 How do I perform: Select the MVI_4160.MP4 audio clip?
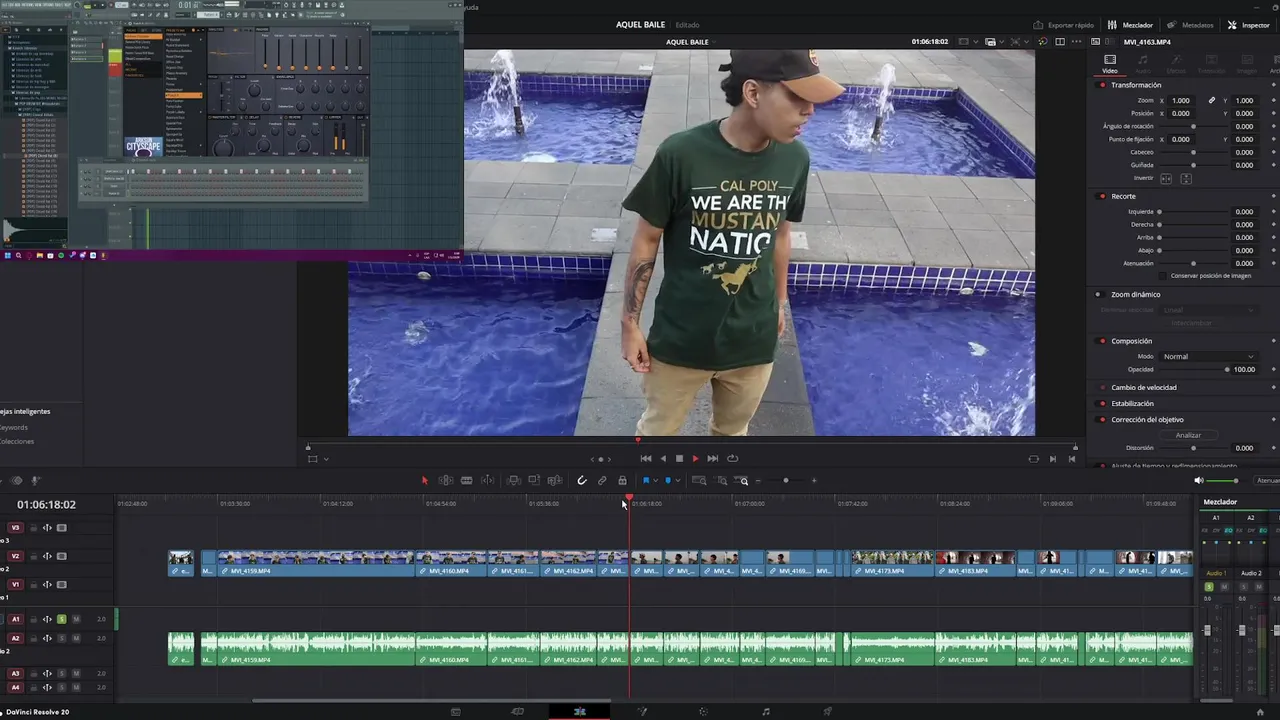tap(451, 649)
